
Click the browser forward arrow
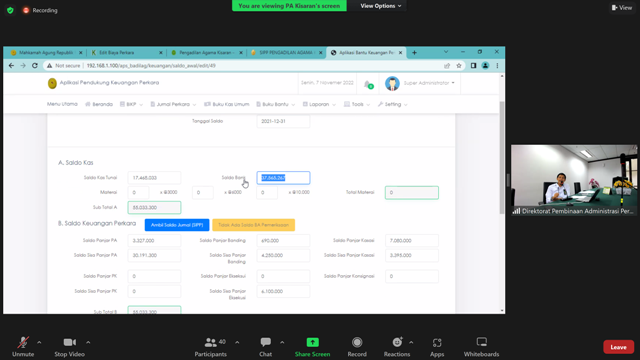[23, 66]
